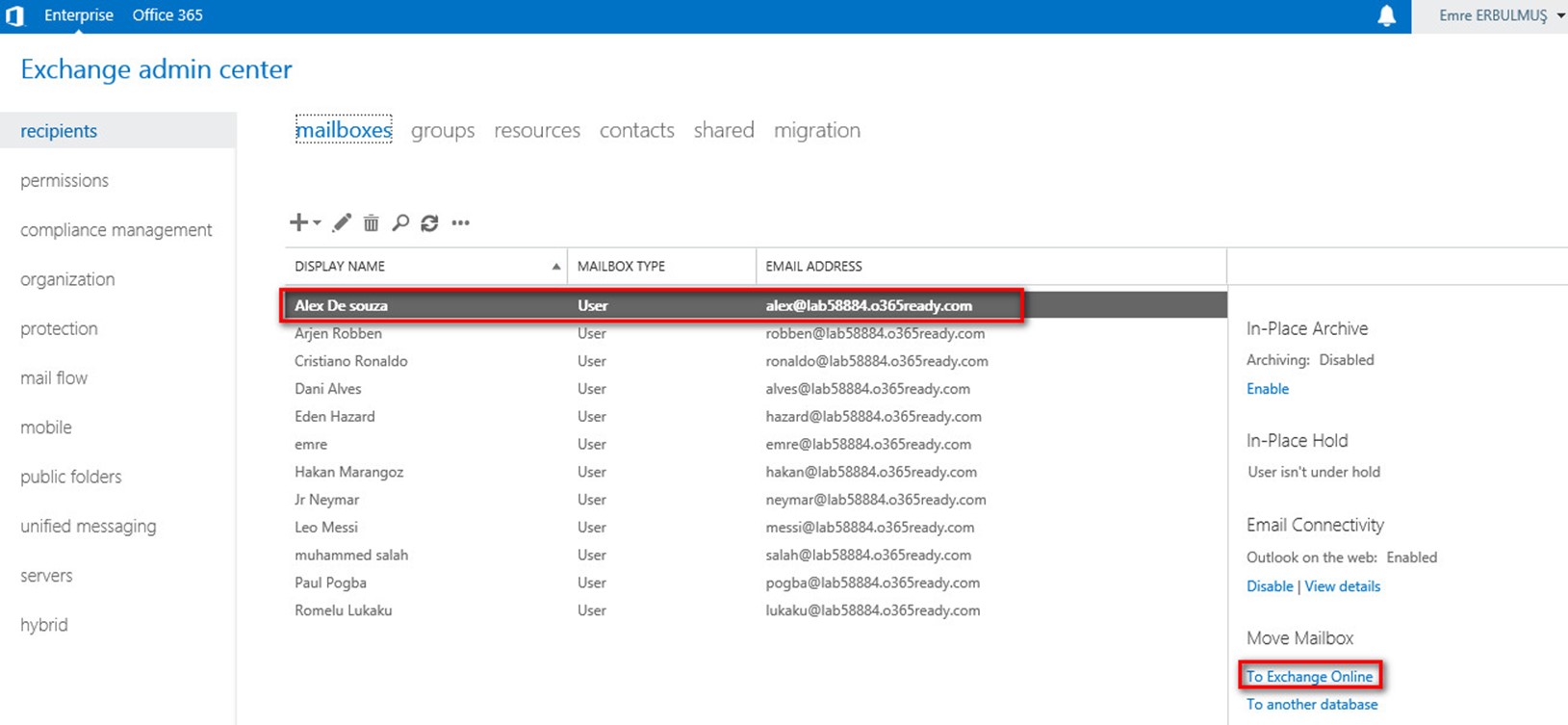The height and width of the screenshot is (725, 1568).
Task: Disable Outlook on the web
Action: point(1270,586)
